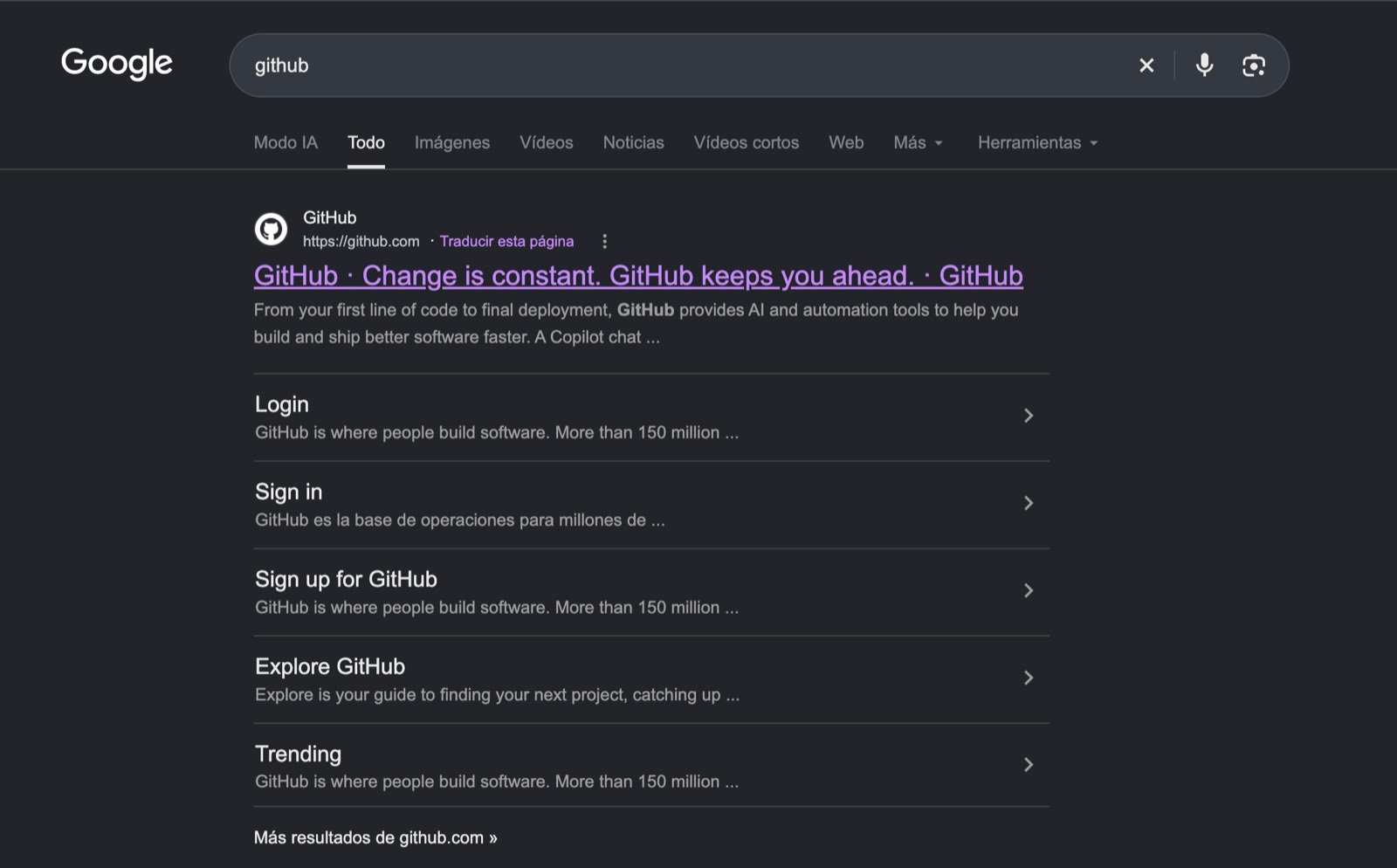Open the Explore GitHub row chevron
The height and width of the screenshot is (868, 1397).
click(1029, 678)
